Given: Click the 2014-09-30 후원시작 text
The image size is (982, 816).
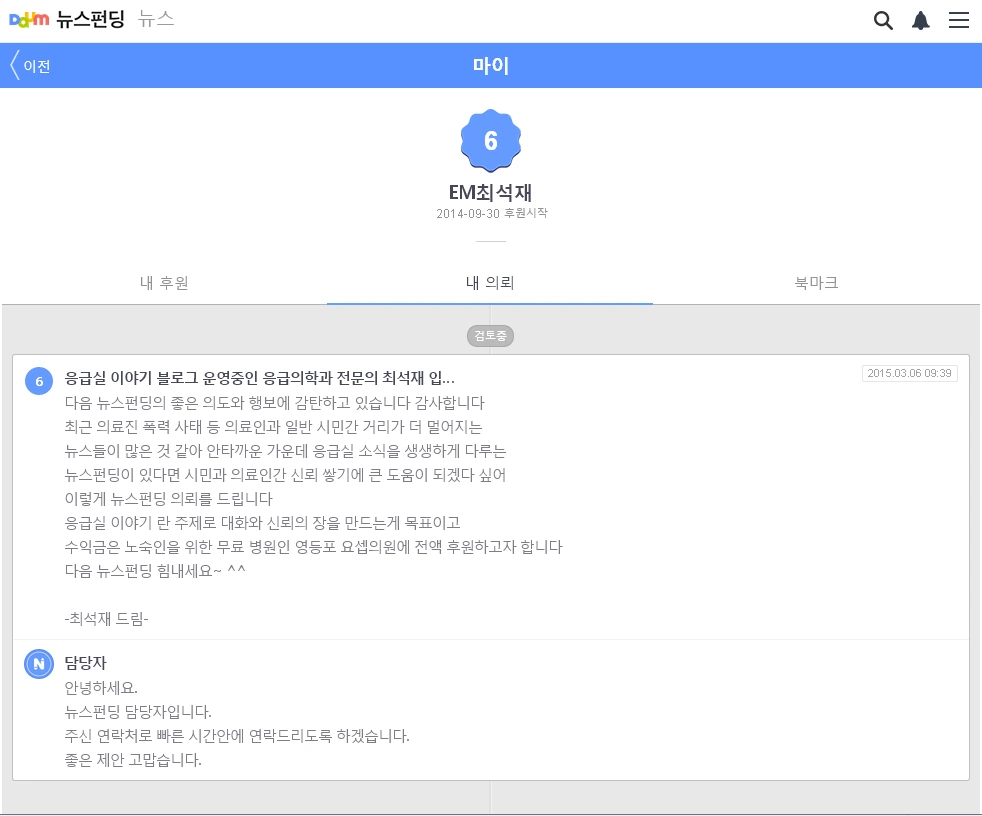Looking at the screenshot, I should [491, 213].
